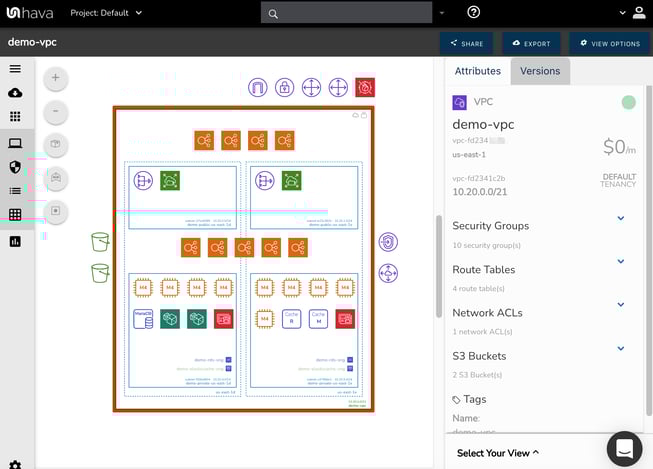Expand the Network ACLs section
Screen dimensions: 653x469
620,305
